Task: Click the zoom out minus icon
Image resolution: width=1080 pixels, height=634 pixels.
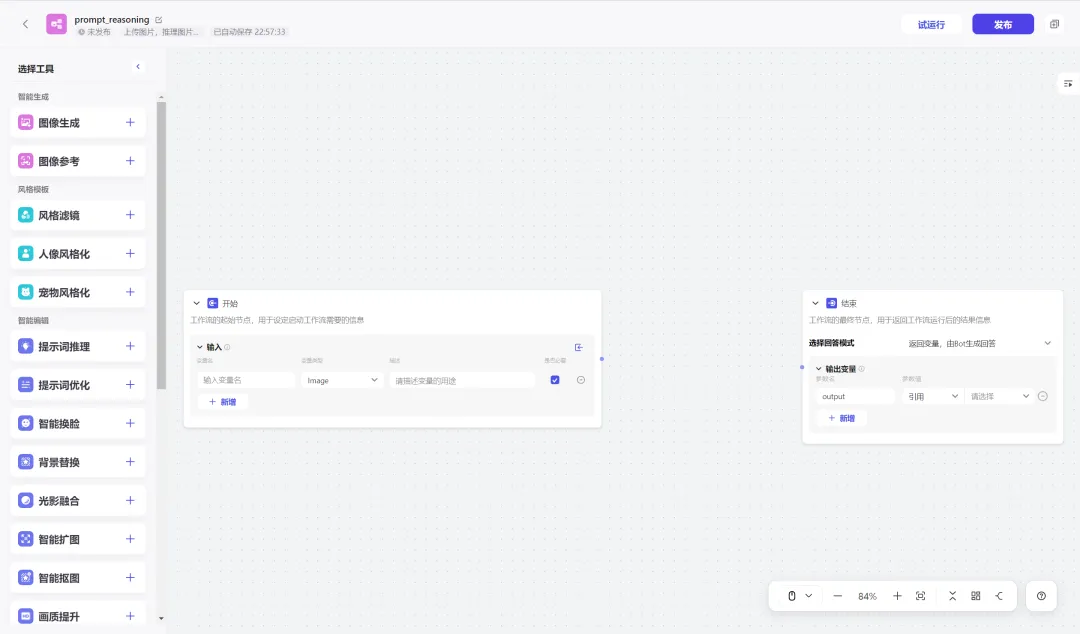Action: (838, 596)
